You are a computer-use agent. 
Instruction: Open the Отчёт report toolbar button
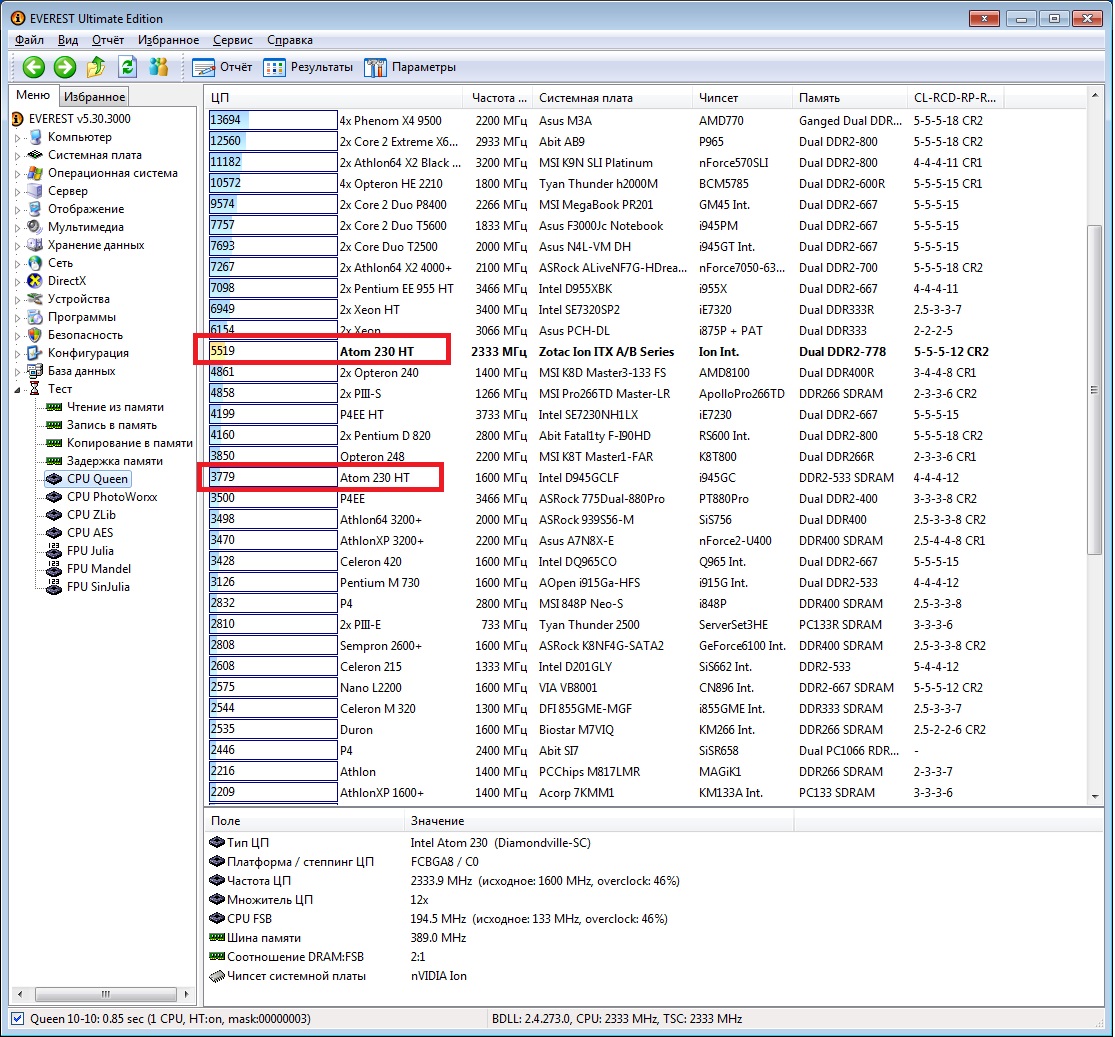pos(222,67)
